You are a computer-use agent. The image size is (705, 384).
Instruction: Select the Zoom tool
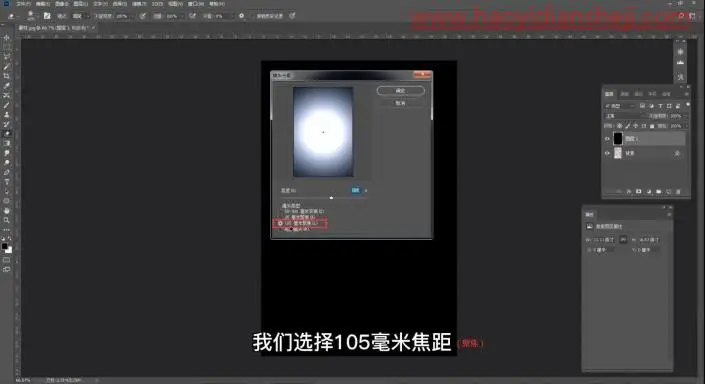click(7, 220)
